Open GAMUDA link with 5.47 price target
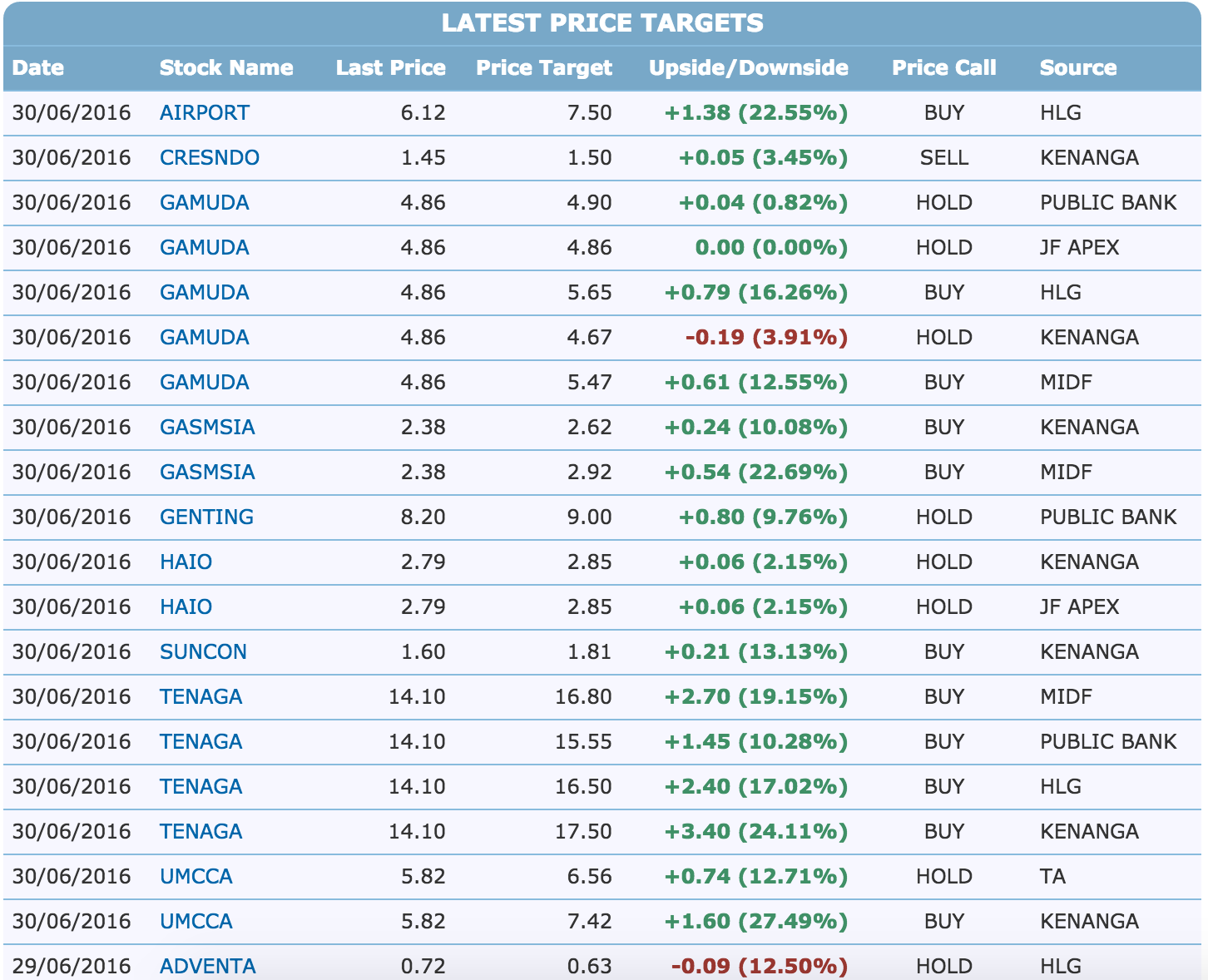1208x980 pixels. coord(204,383)
